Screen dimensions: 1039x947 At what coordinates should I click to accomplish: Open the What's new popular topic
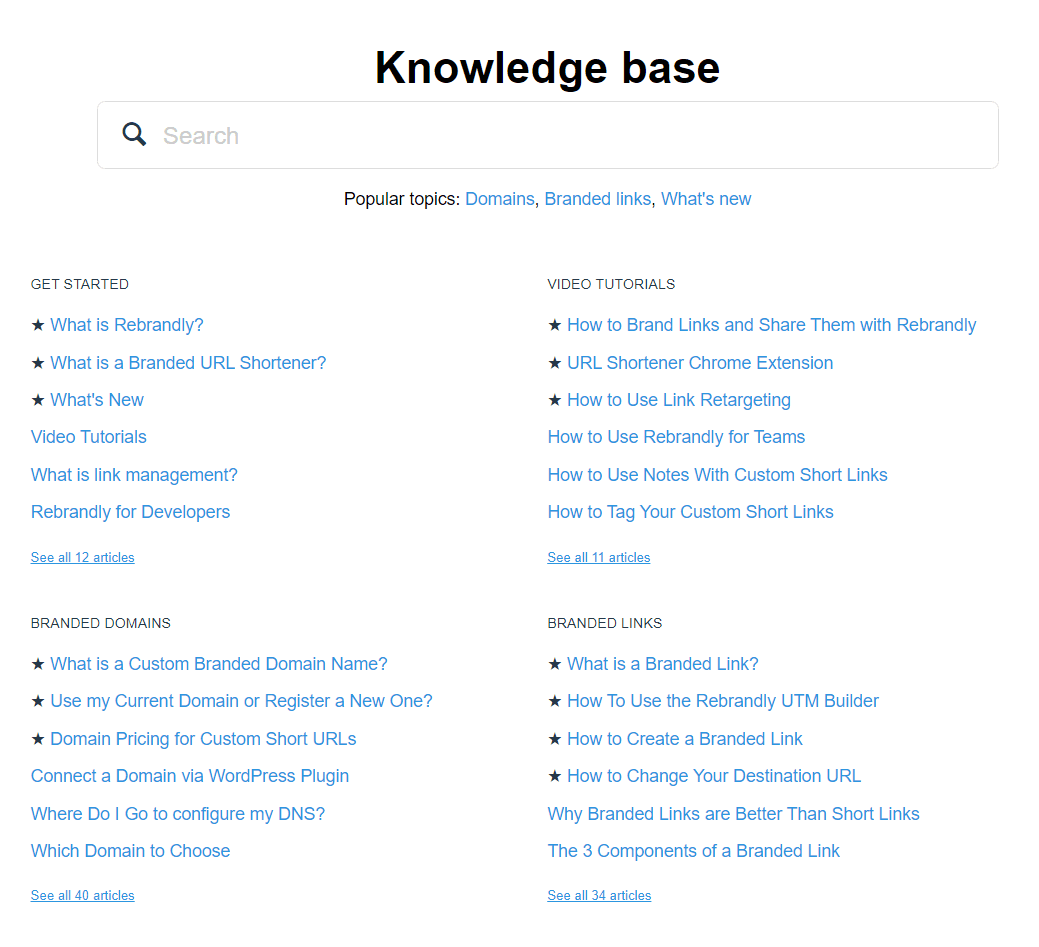pos(706,199)
